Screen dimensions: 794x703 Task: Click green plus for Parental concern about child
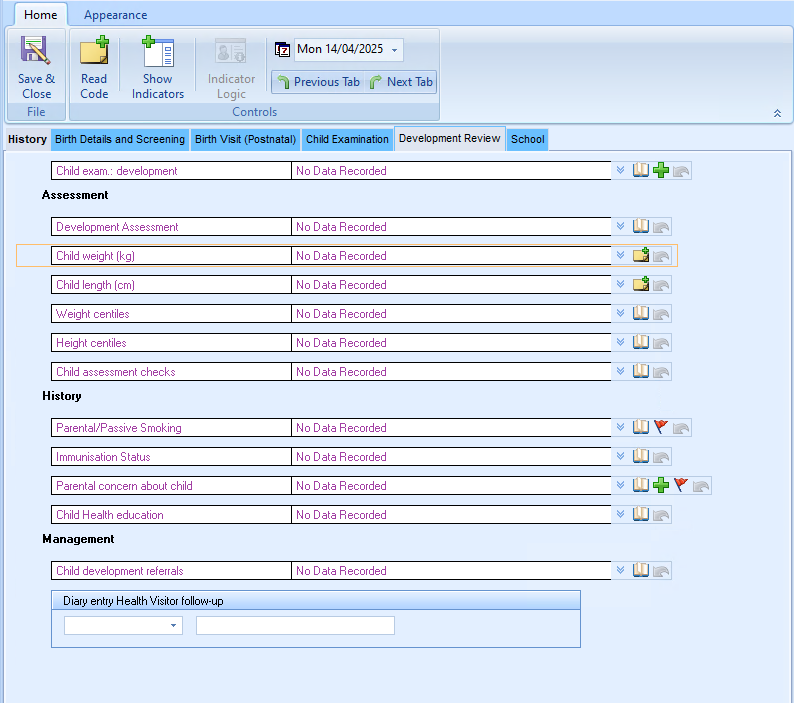click(x=661, y=485)
